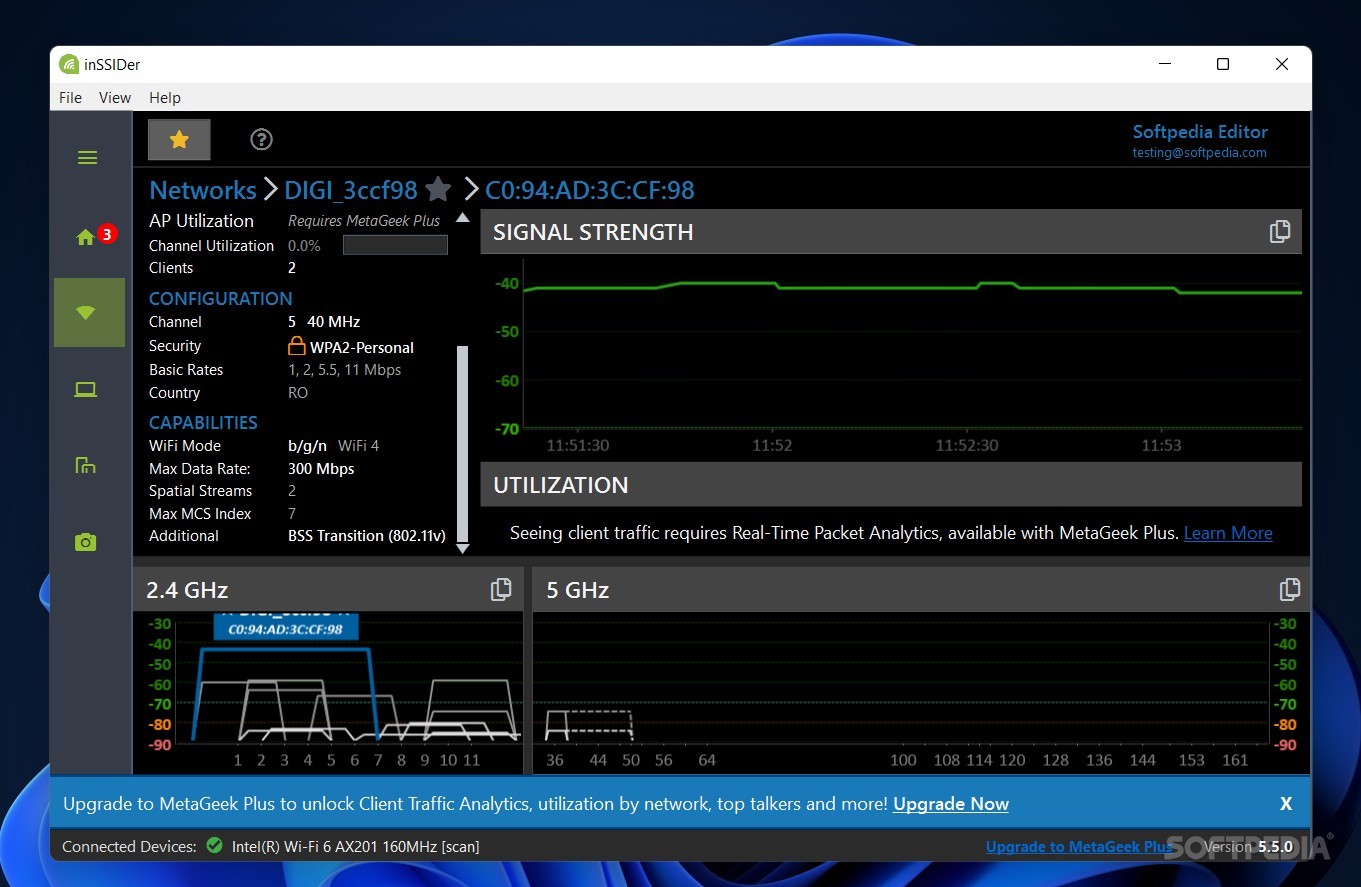Click the CAPABILITIES section header
1361x887 pixels.
point(203,422)
